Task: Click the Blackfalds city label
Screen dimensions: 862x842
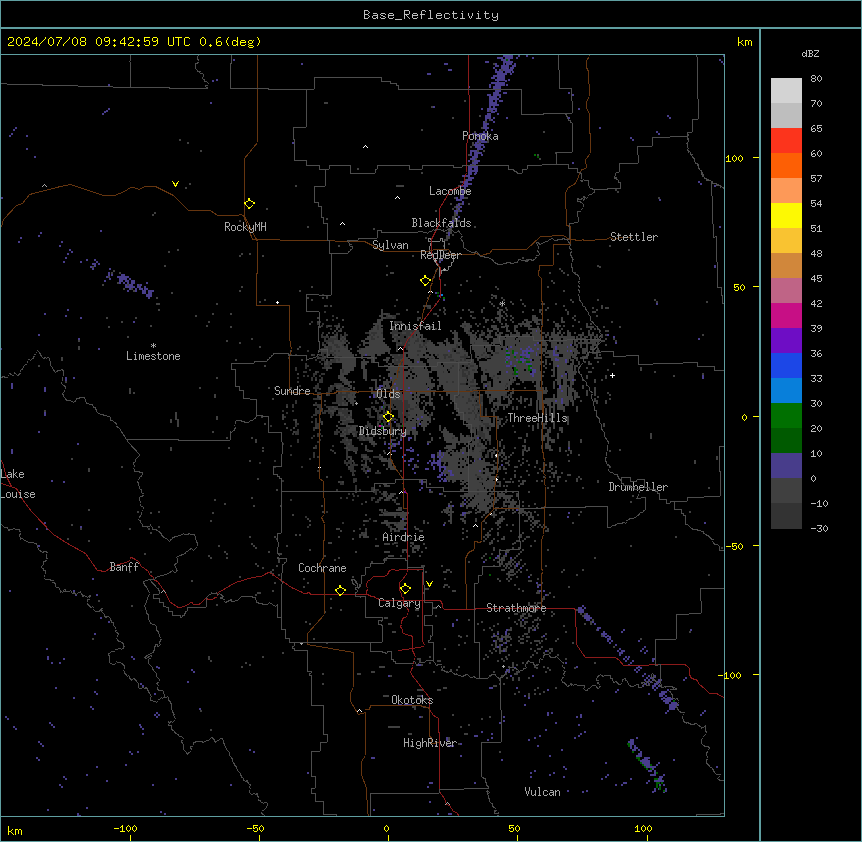Action: (x=441, y=223)
